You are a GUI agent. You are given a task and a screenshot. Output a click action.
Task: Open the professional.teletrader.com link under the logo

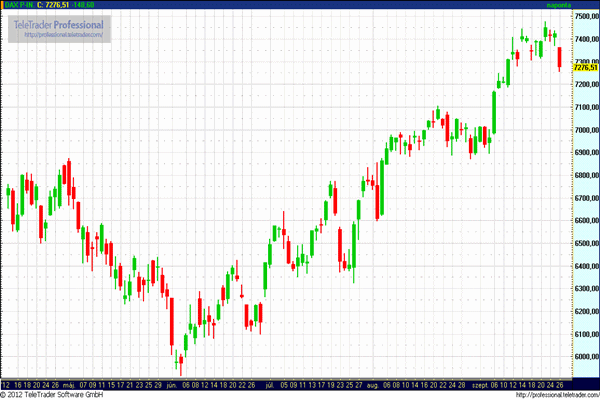[63, 36]
